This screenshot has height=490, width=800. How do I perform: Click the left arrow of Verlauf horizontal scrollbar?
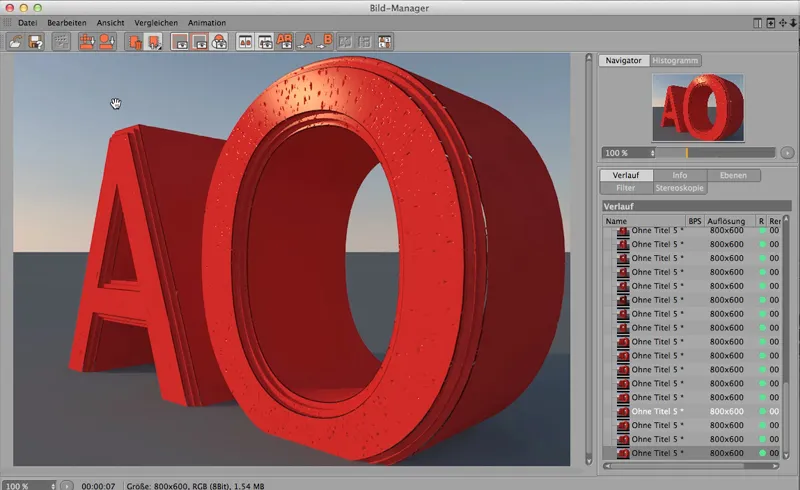click(x=607, y=466)
